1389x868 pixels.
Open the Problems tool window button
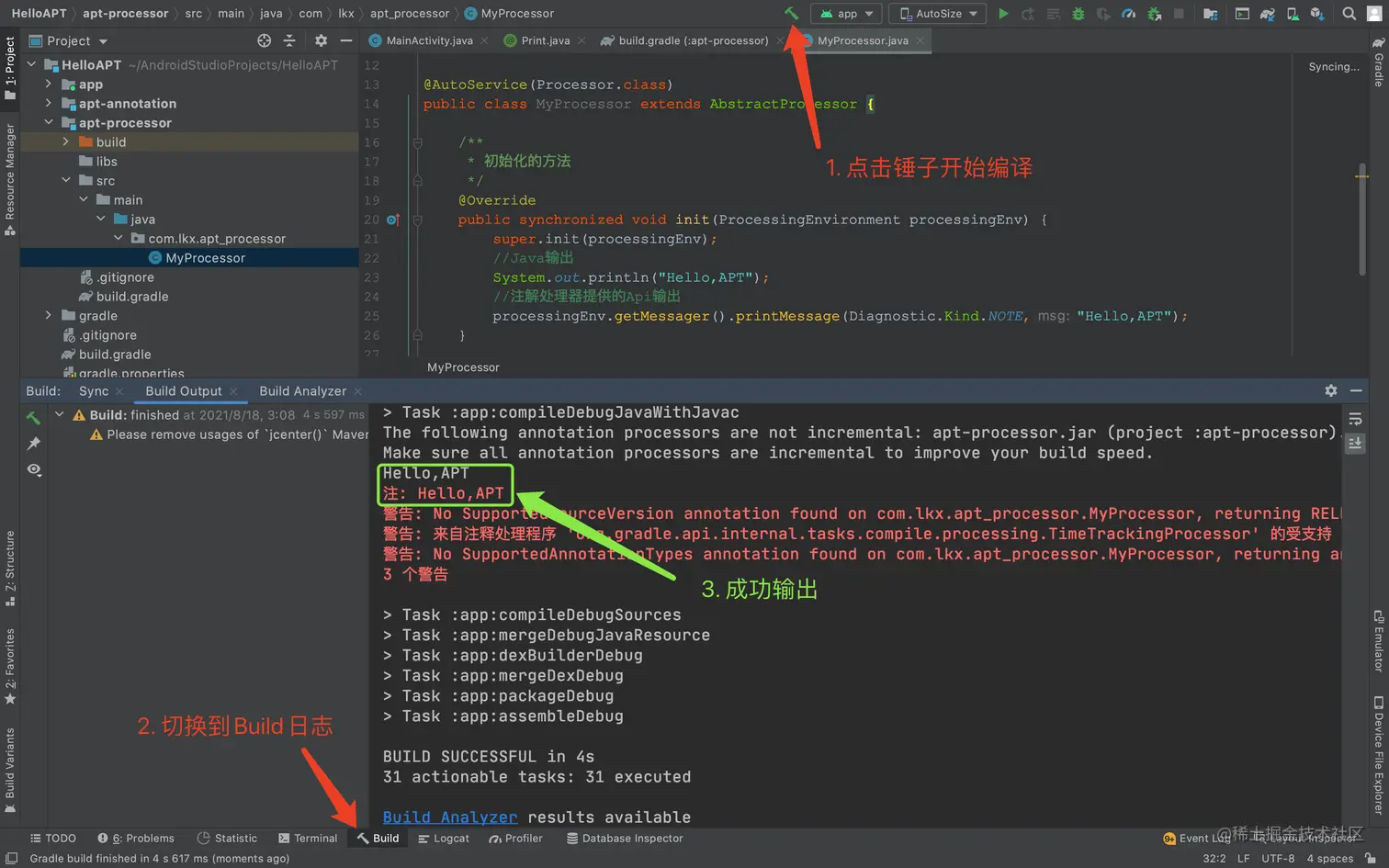pos(136,838)
